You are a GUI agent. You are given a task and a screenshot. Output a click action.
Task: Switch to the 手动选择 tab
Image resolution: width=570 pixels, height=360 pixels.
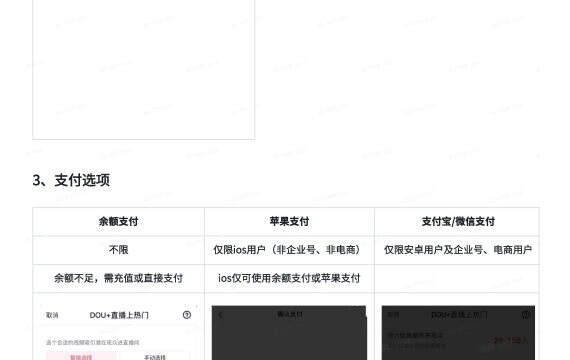[154, 356]
